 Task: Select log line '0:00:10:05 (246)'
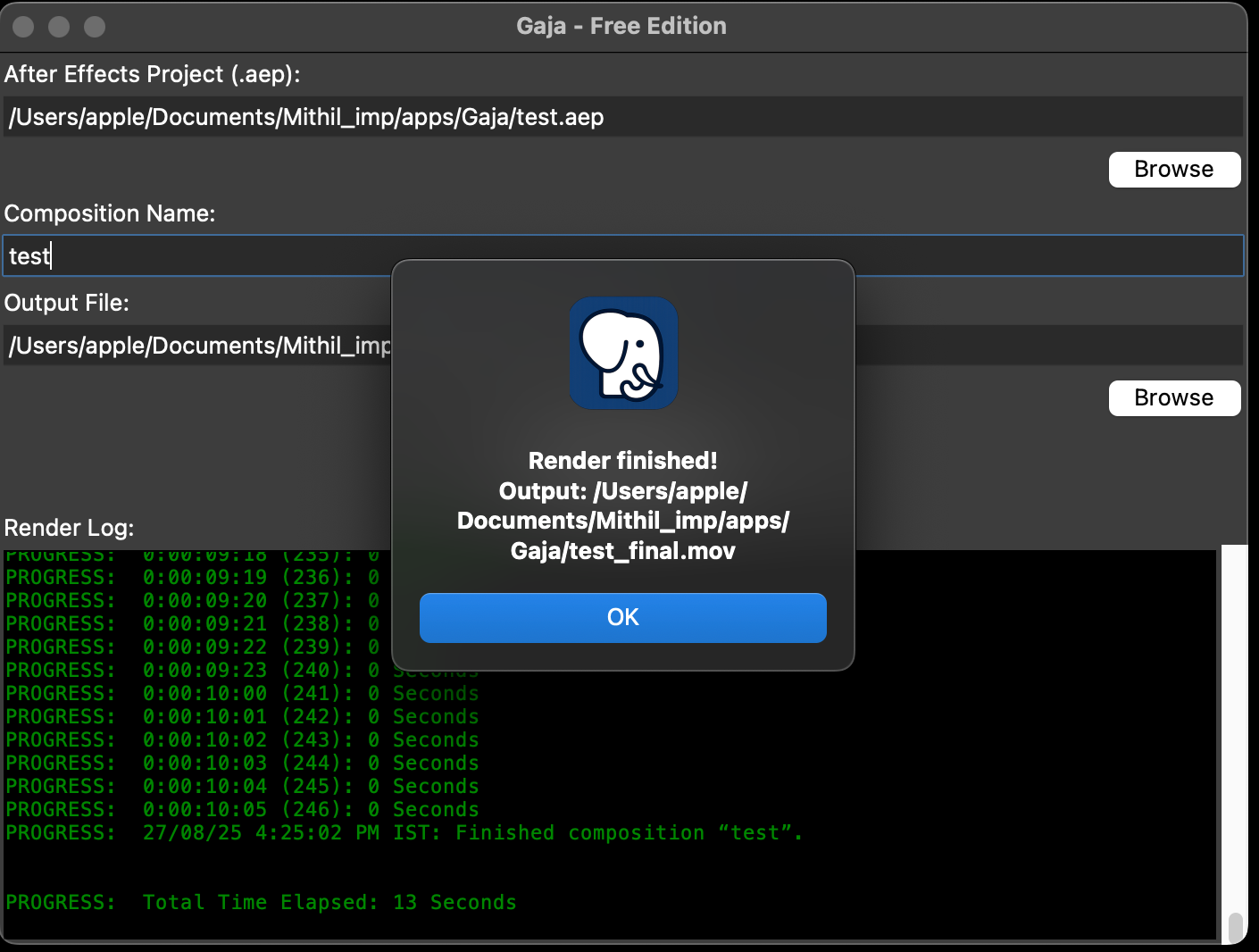(242, 809)
